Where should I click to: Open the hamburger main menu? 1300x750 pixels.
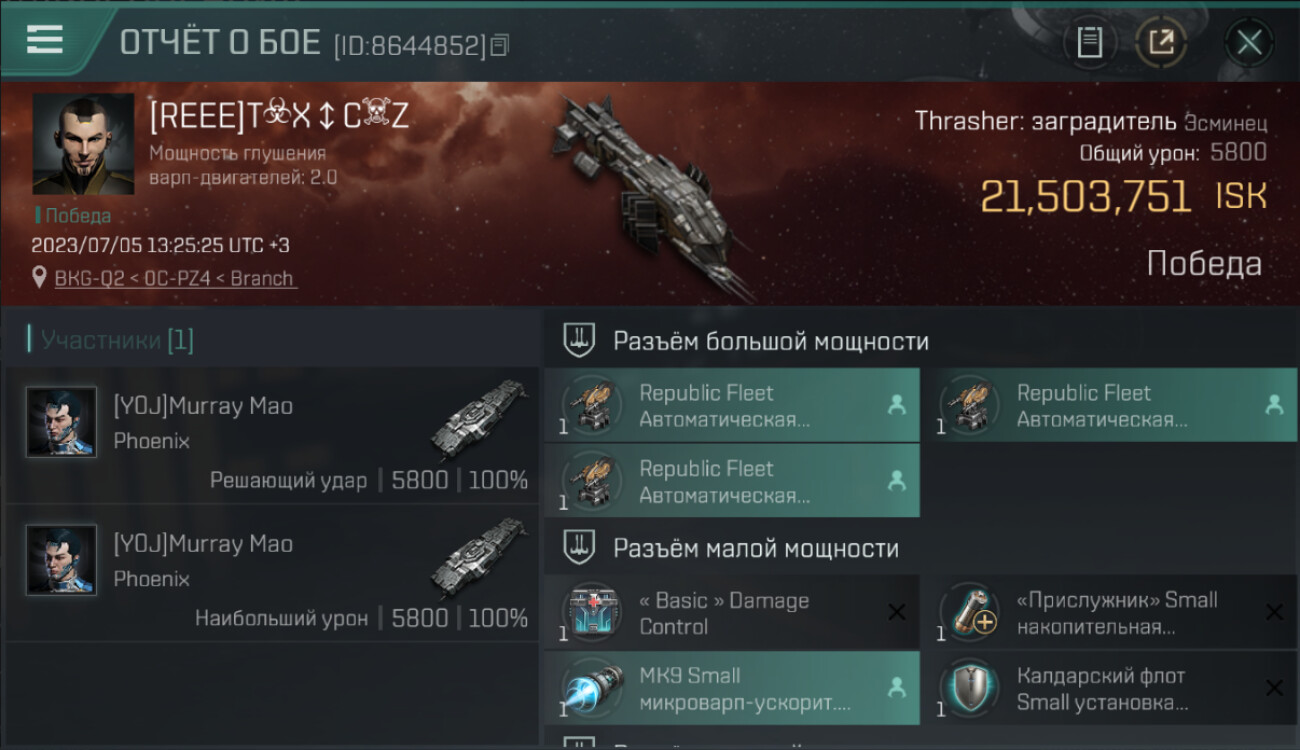pos(45,39)
